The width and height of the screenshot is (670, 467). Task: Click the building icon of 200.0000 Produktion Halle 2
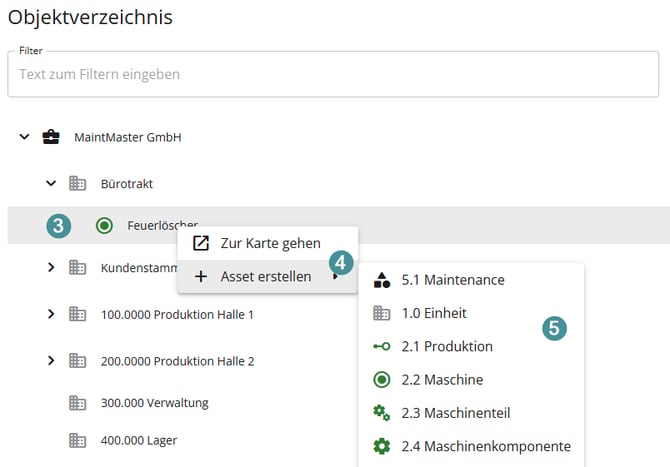coord(77,361)
